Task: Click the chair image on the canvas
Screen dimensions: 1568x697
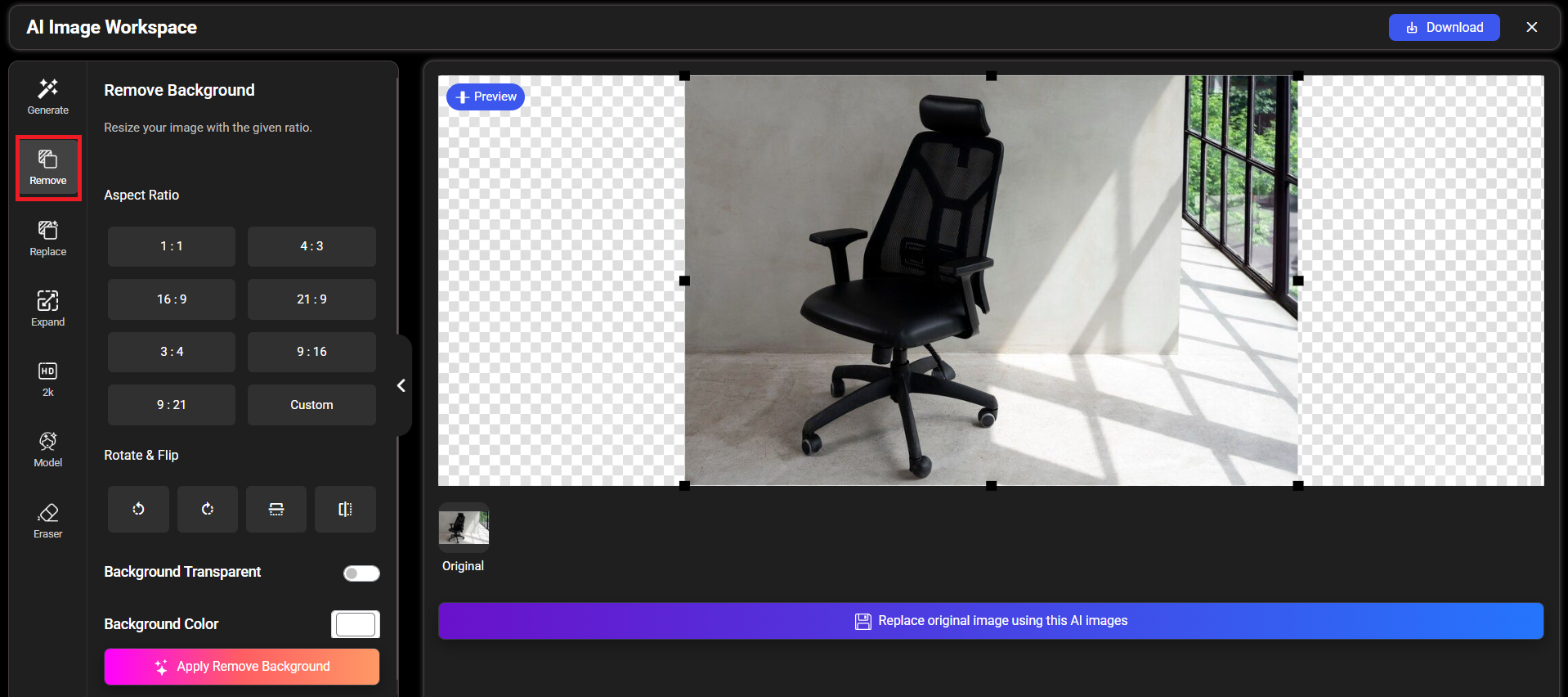Action: click(991, 281)
